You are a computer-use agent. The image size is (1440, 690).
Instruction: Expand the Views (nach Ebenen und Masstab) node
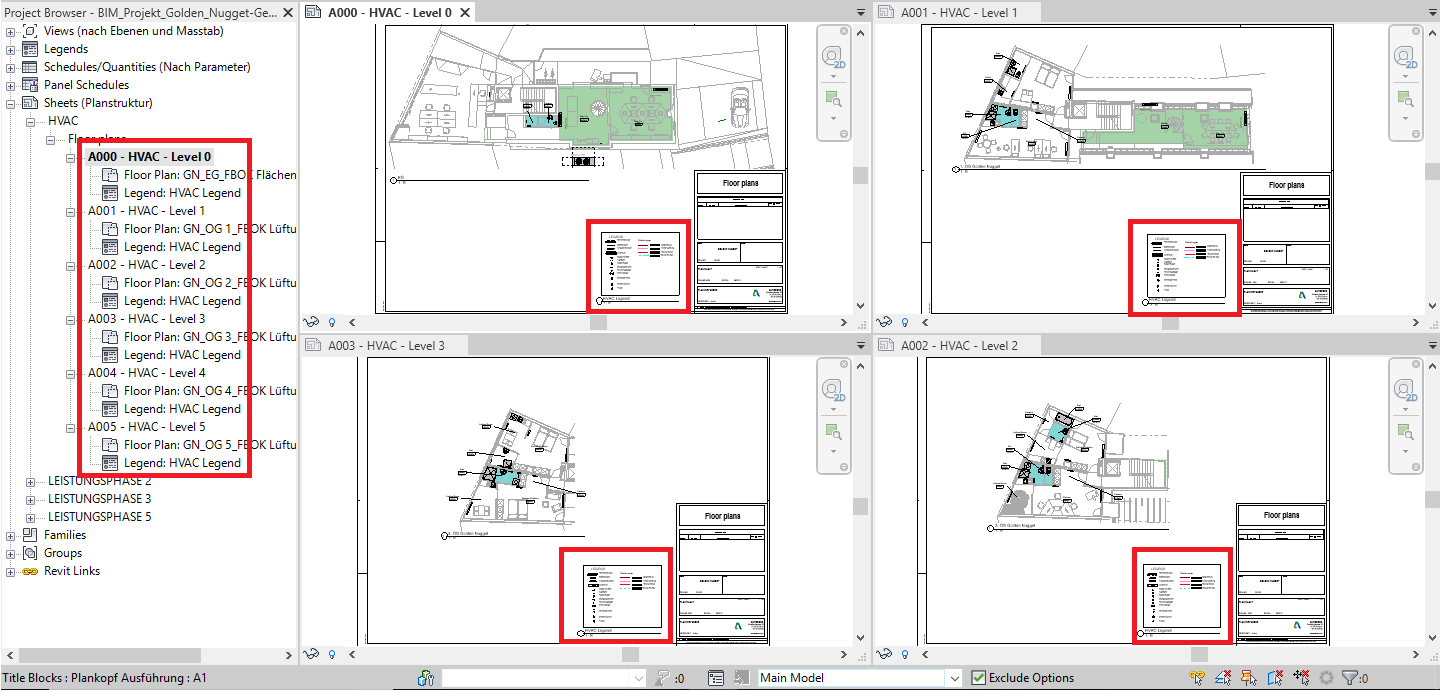click(x=11, y=31)
